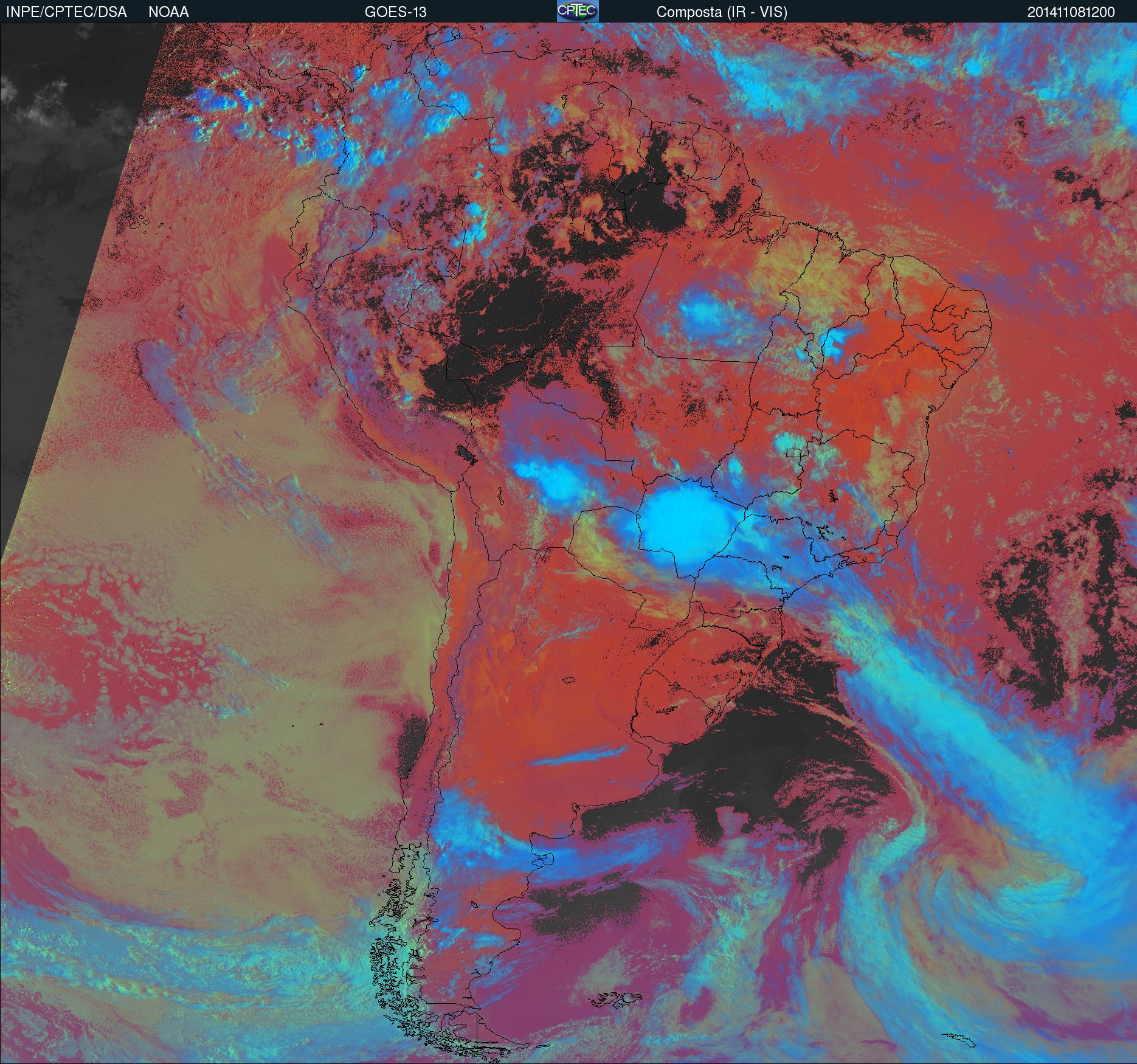The height and width of the screenshot is (1064, 1137).
Task: Click the CPTEC logo in the header
Action: 578,11
